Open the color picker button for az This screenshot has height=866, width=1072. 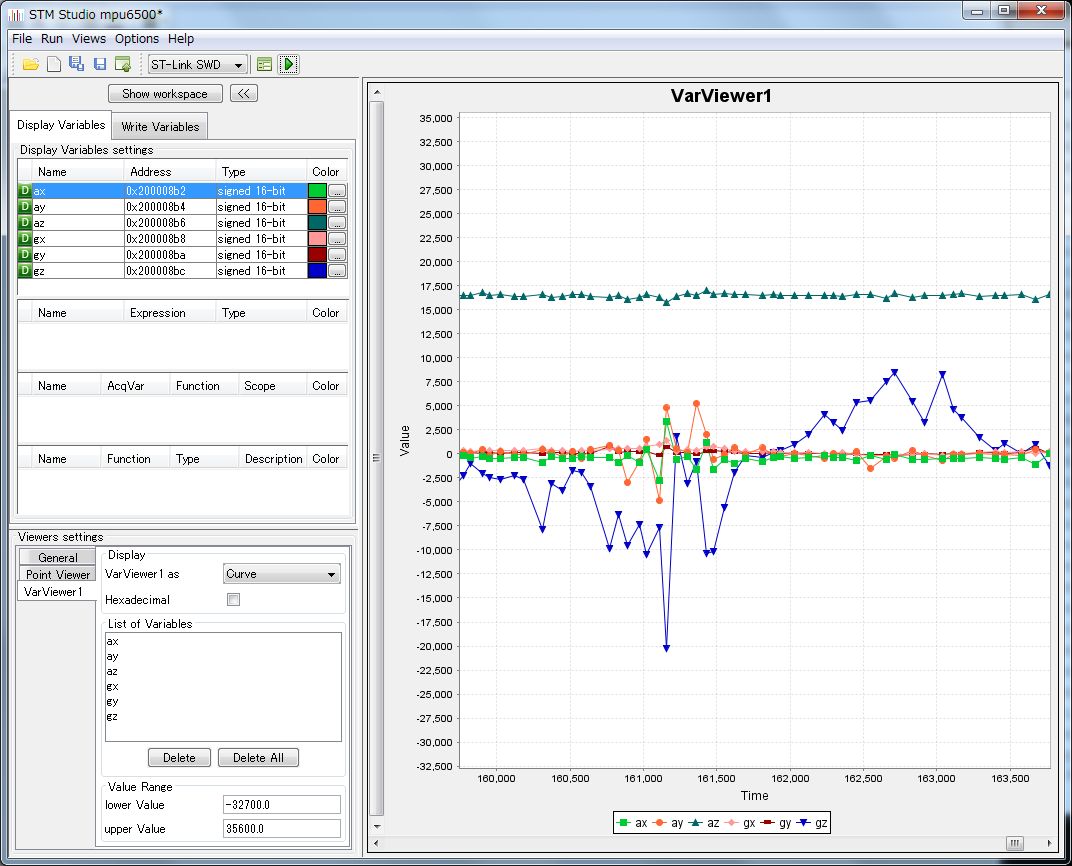[337, 223]
